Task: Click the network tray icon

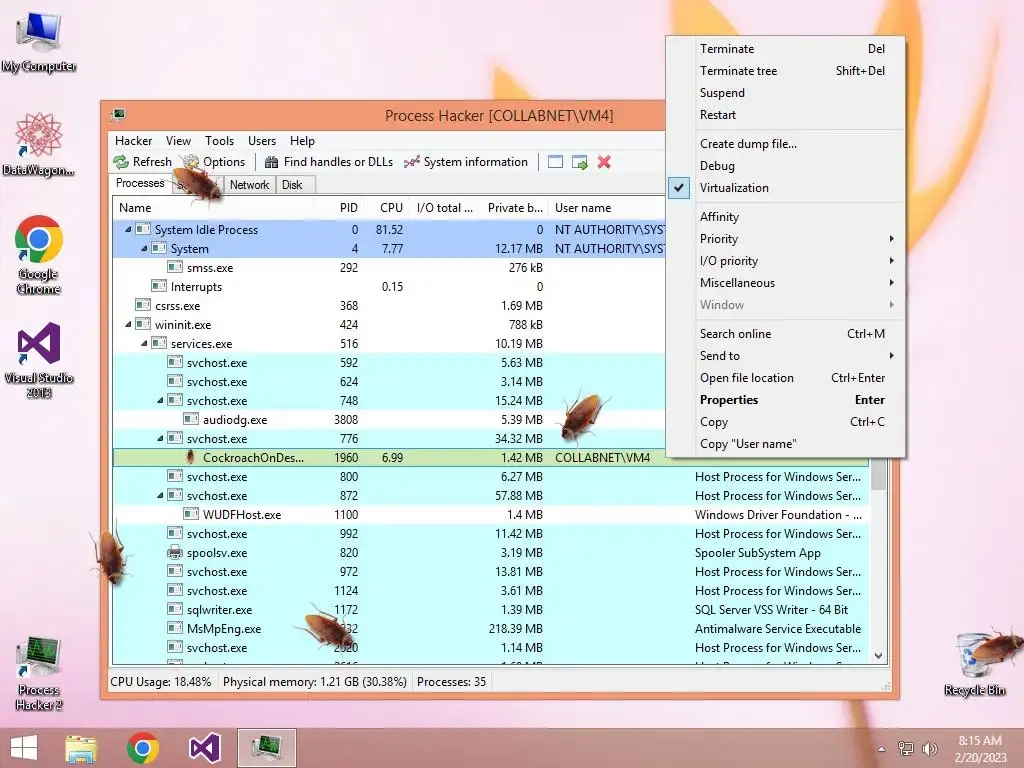Action: click(x=906, y=749)
